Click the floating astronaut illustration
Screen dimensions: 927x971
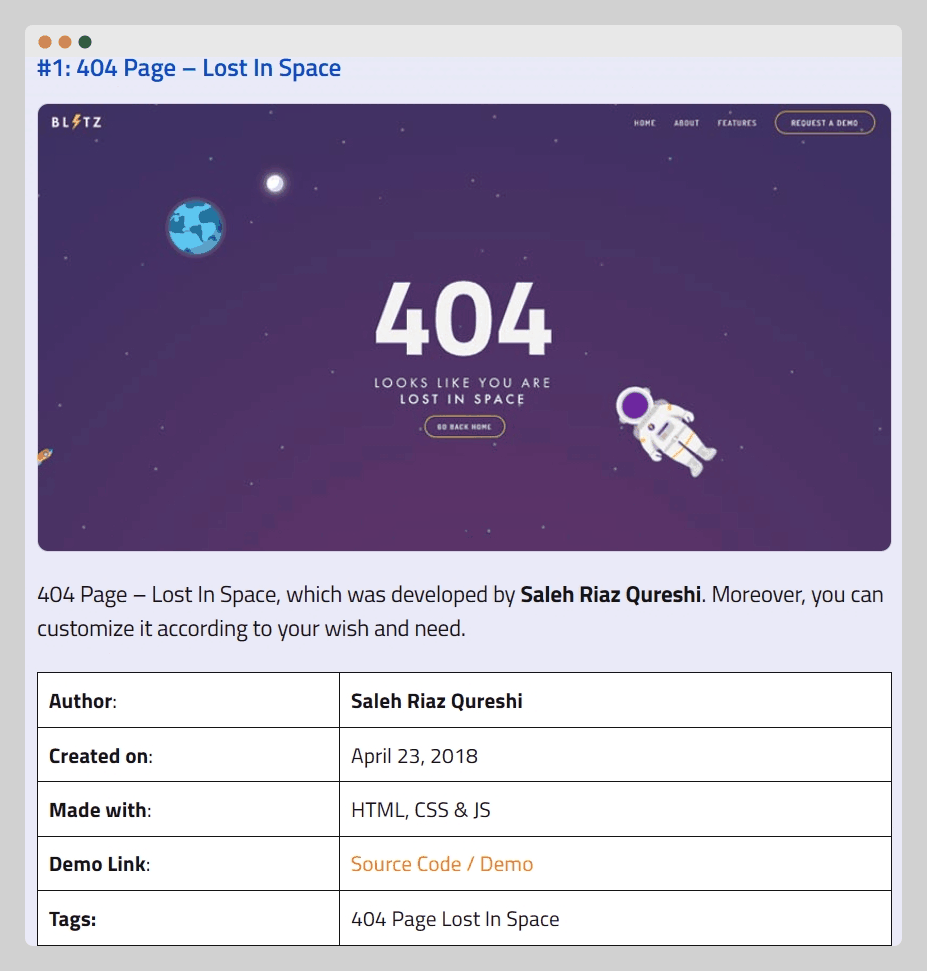[664, 426]
